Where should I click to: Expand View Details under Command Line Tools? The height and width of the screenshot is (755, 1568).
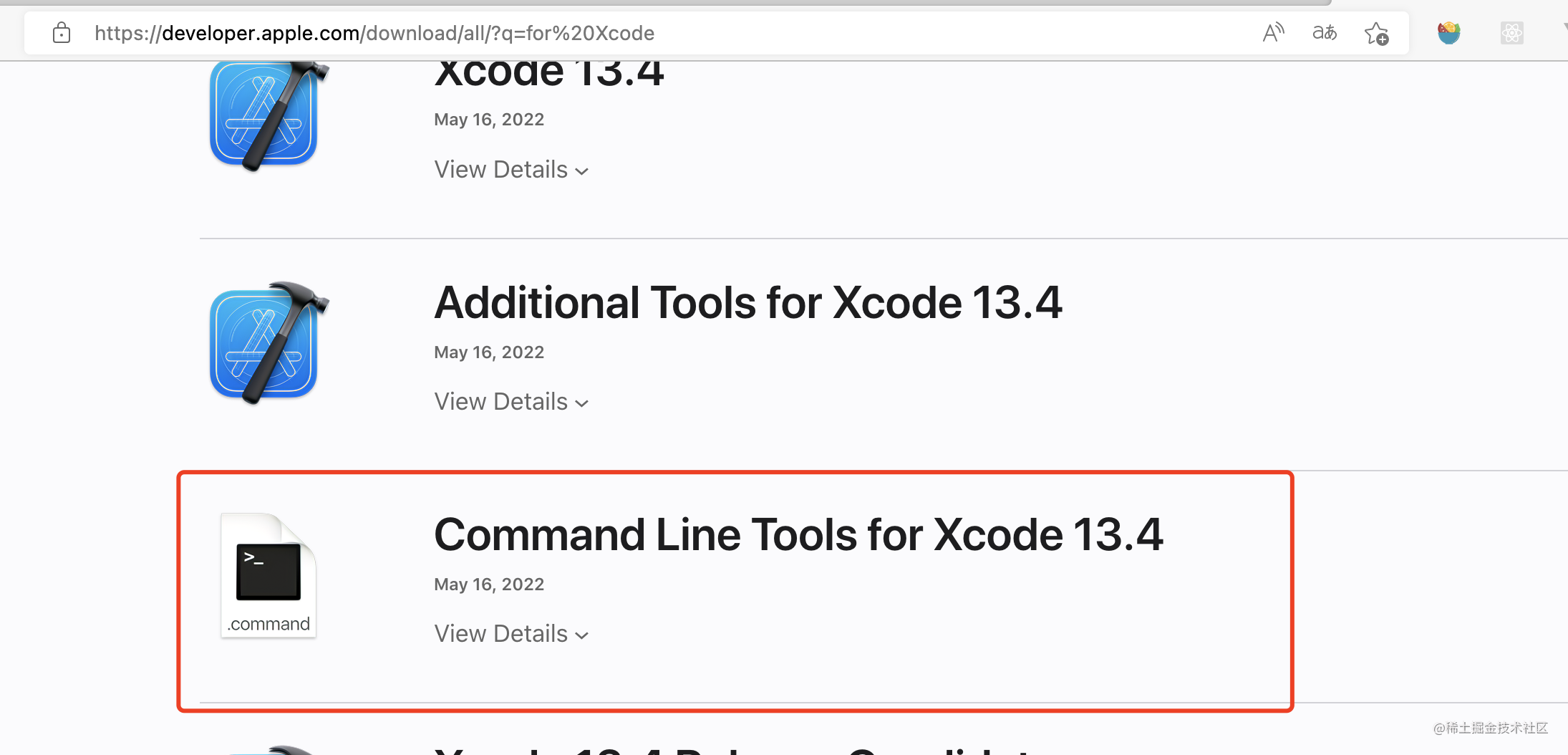pyautogui.click(x=511, y=634)
